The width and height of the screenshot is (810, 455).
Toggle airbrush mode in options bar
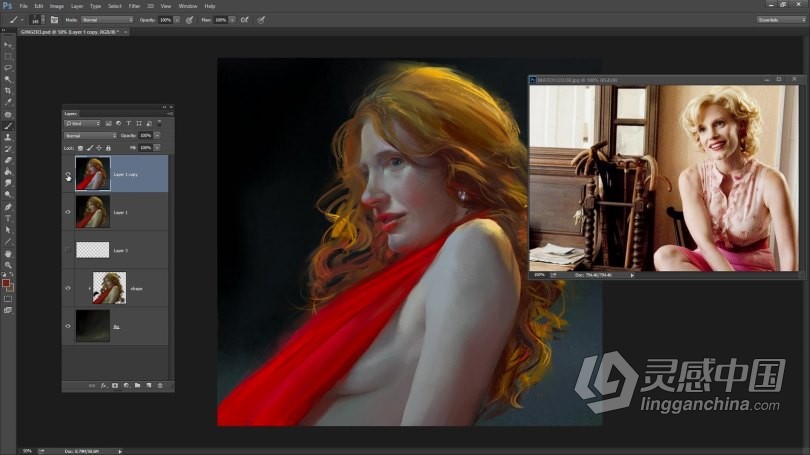(x=245, y=20)
